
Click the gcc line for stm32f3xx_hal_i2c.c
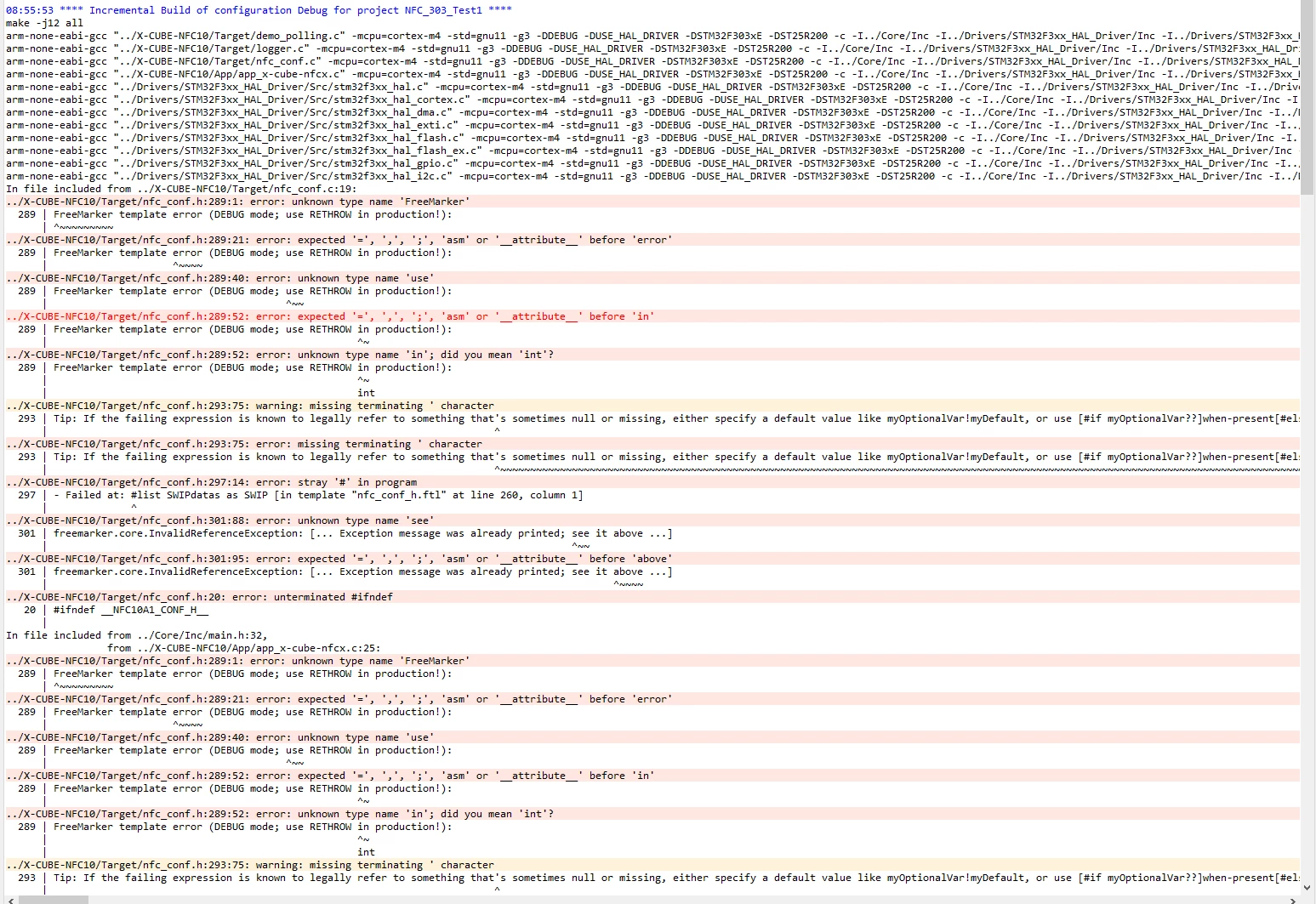coord(652,176)
